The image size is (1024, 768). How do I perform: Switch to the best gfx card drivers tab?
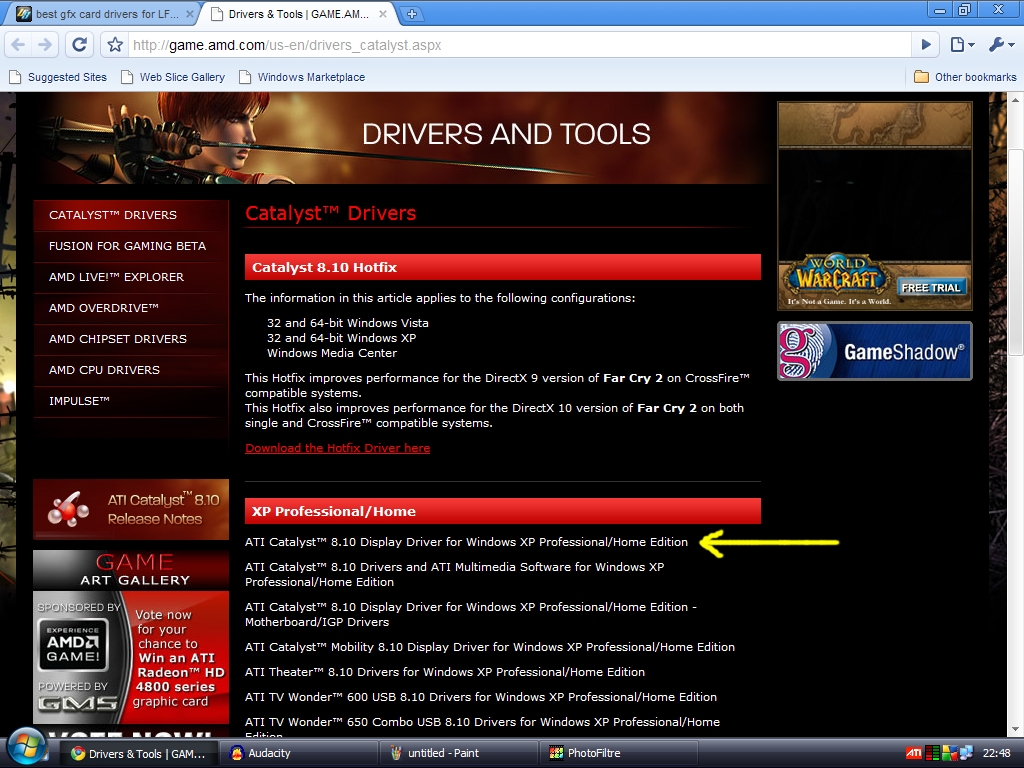coord(104,14)
